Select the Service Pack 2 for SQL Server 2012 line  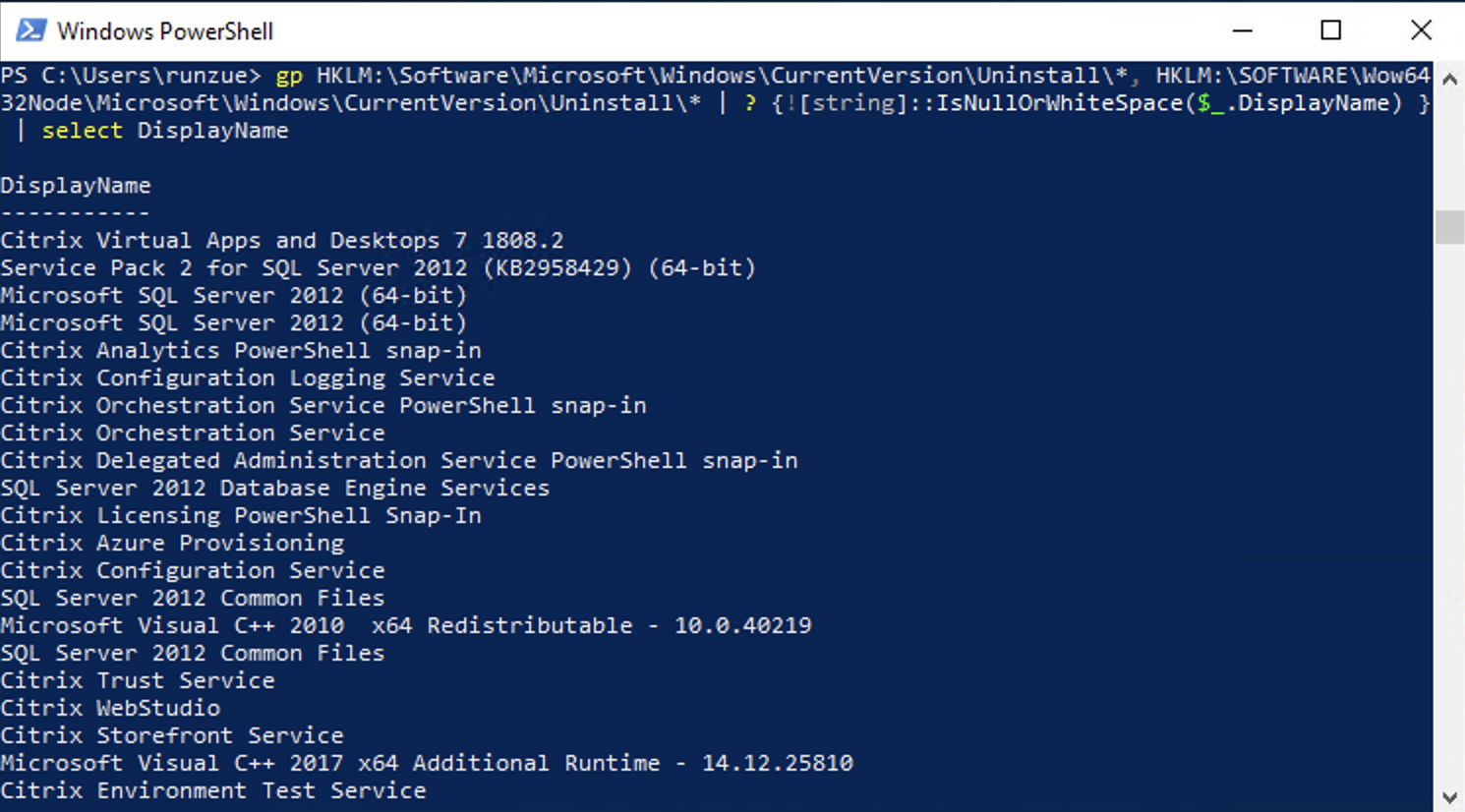(x=378, y=267)
